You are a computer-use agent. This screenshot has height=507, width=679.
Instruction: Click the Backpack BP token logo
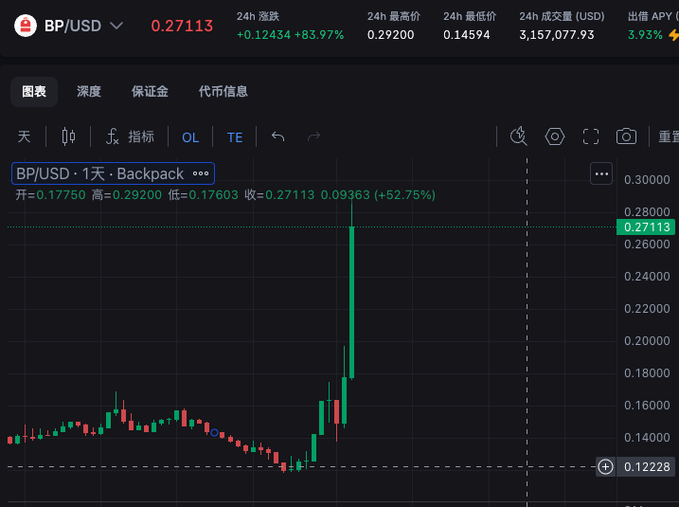(26, 26)
